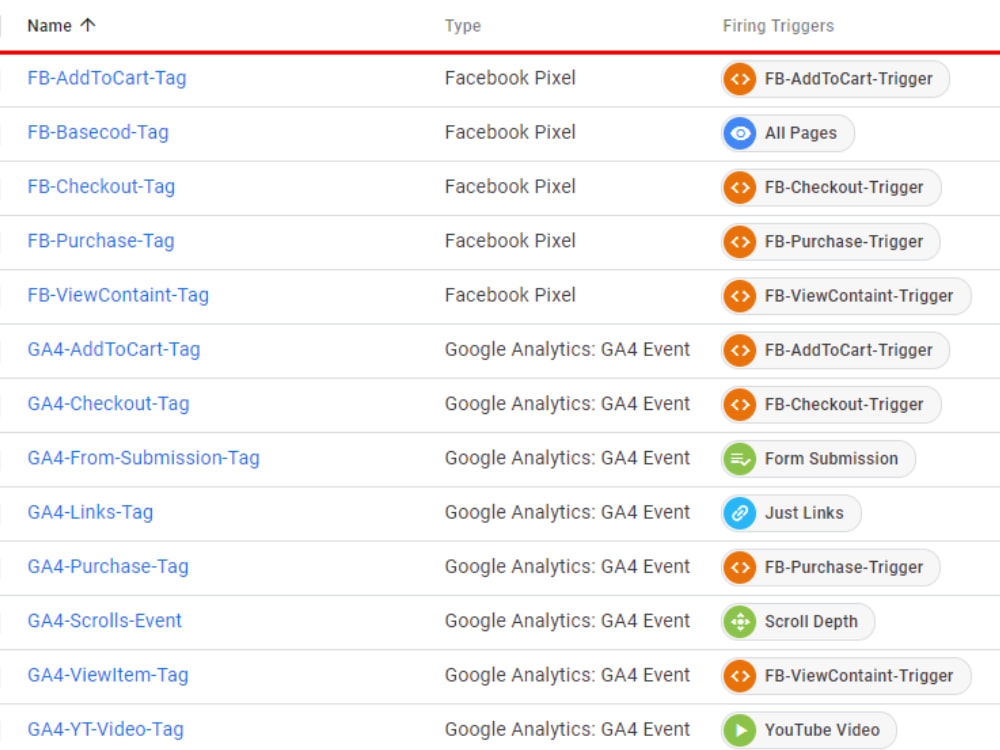This screenshot has width=1000, height=750.
Task: Click the green Scroll Depth trigger icon
Action: [740, 621]
